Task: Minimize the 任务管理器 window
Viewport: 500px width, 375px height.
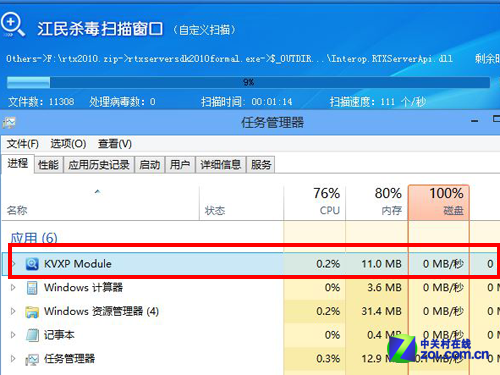Action: tap(475, 121)
